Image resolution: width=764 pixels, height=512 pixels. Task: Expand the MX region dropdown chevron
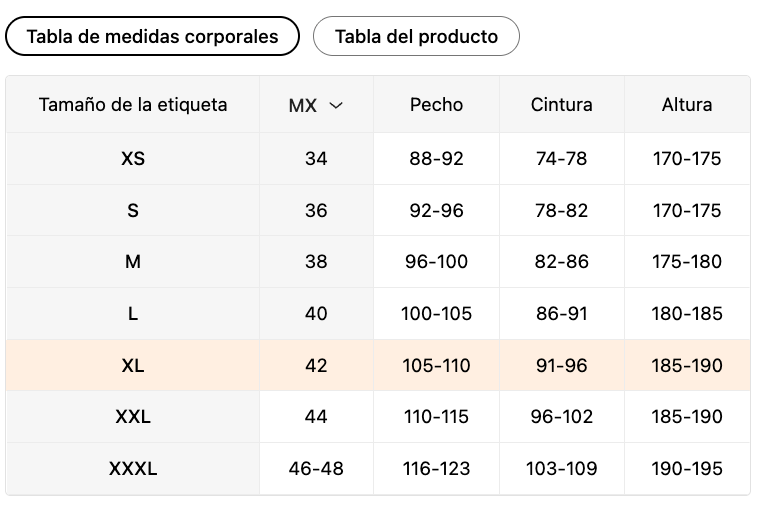pyautogui.click(x=336, y=105)
